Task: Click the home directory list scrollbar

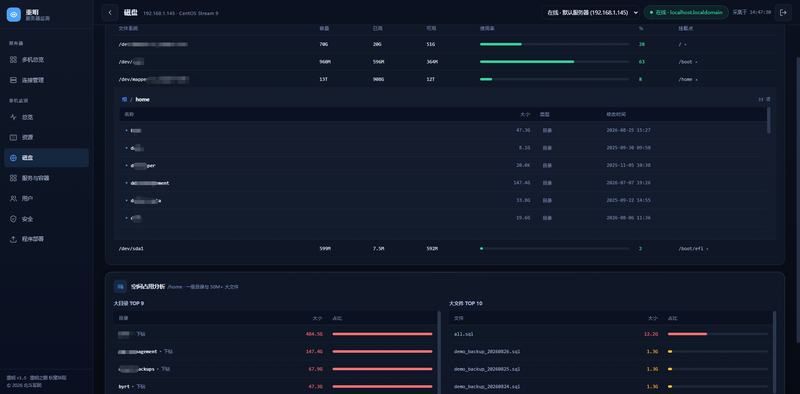Action: [769, 120]
